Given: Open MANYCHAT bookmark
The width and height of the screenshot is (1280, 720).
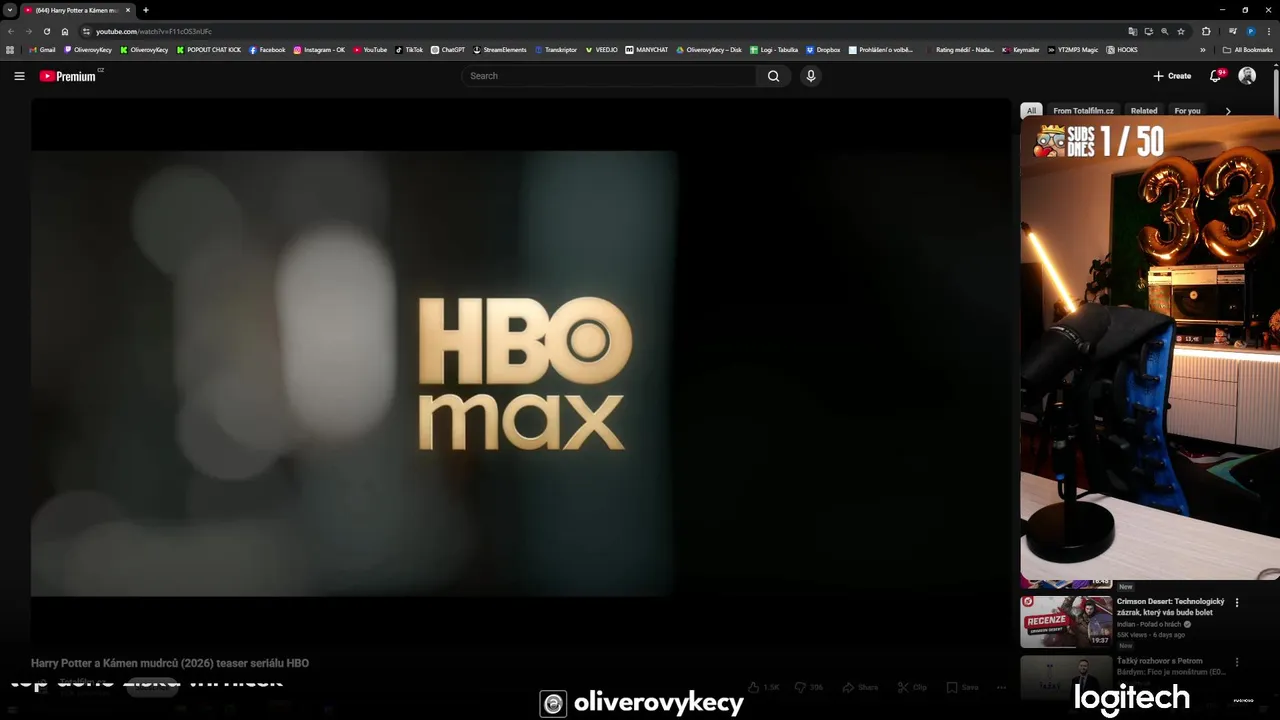Looking at the screenshot, I should tap(647, 49).
